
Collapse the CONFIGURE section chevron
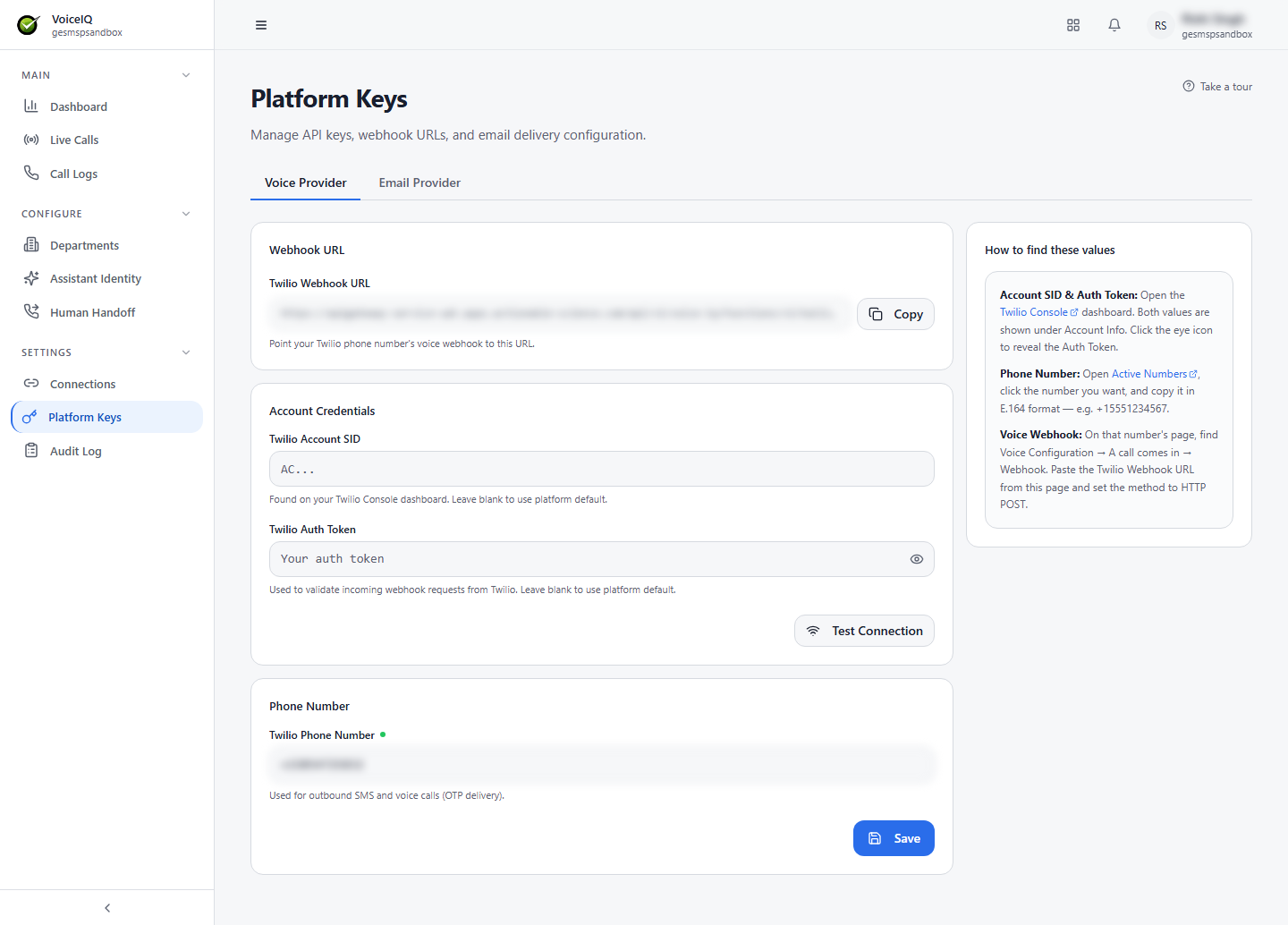(186, 214)
